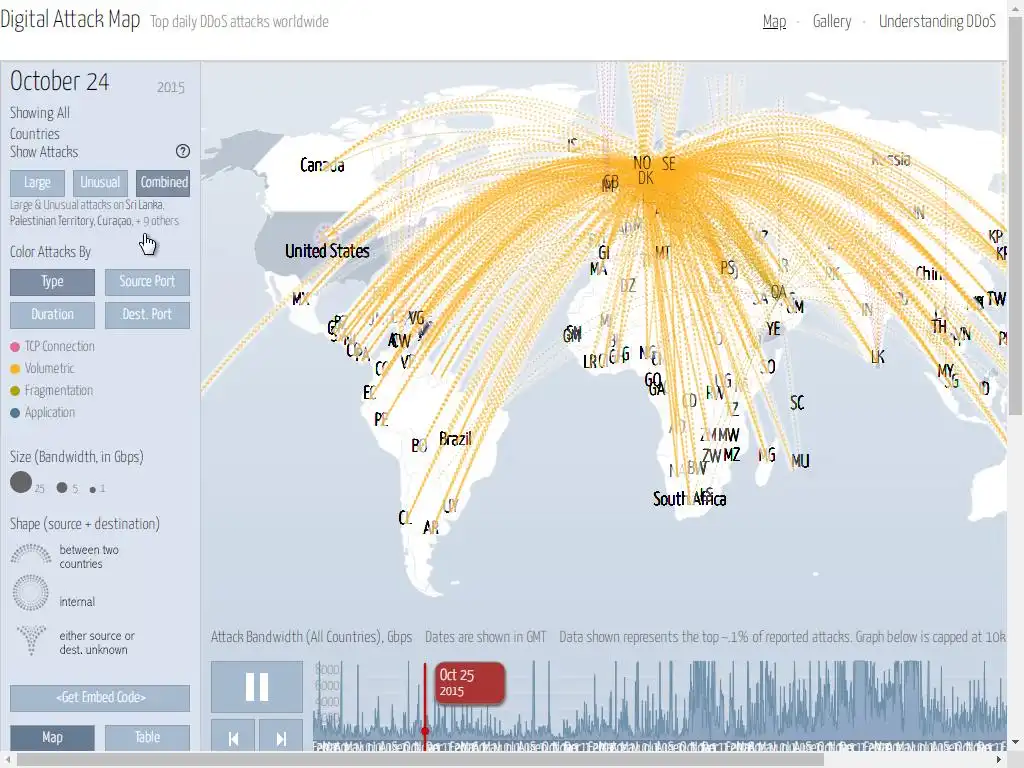This screenshot has height=768, width=1024.
Task: Click the MX country code on map
Action: click(x=300, y=299)
